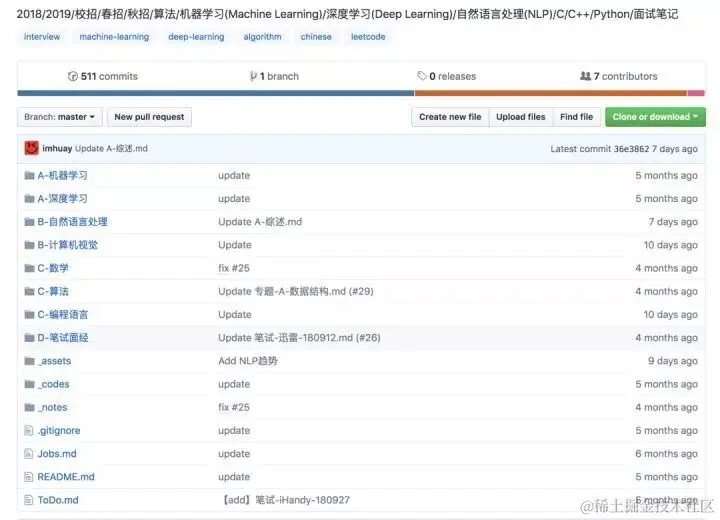The height and width of the screenshot is (520, 720).
Task: Open the _notes folder name
Action: coord(52,407)
